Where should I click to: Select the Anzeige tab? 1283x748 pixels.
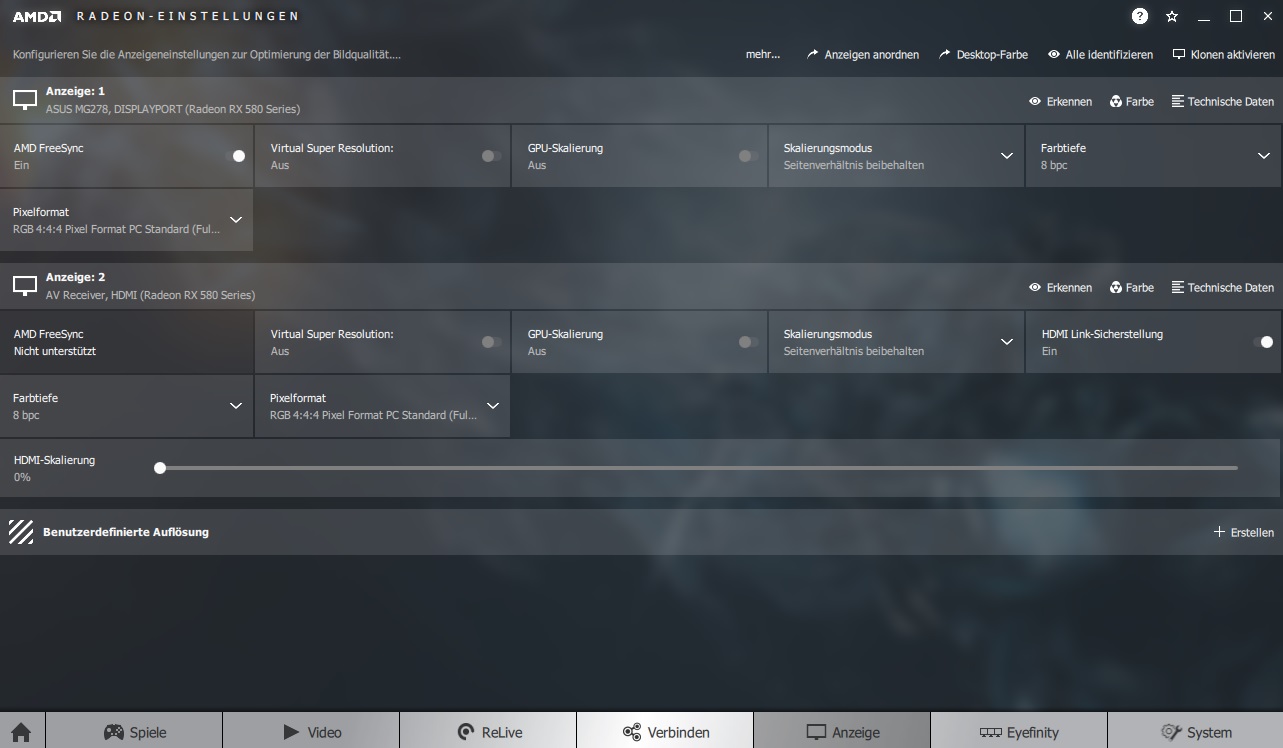click(x=842, y=731)
